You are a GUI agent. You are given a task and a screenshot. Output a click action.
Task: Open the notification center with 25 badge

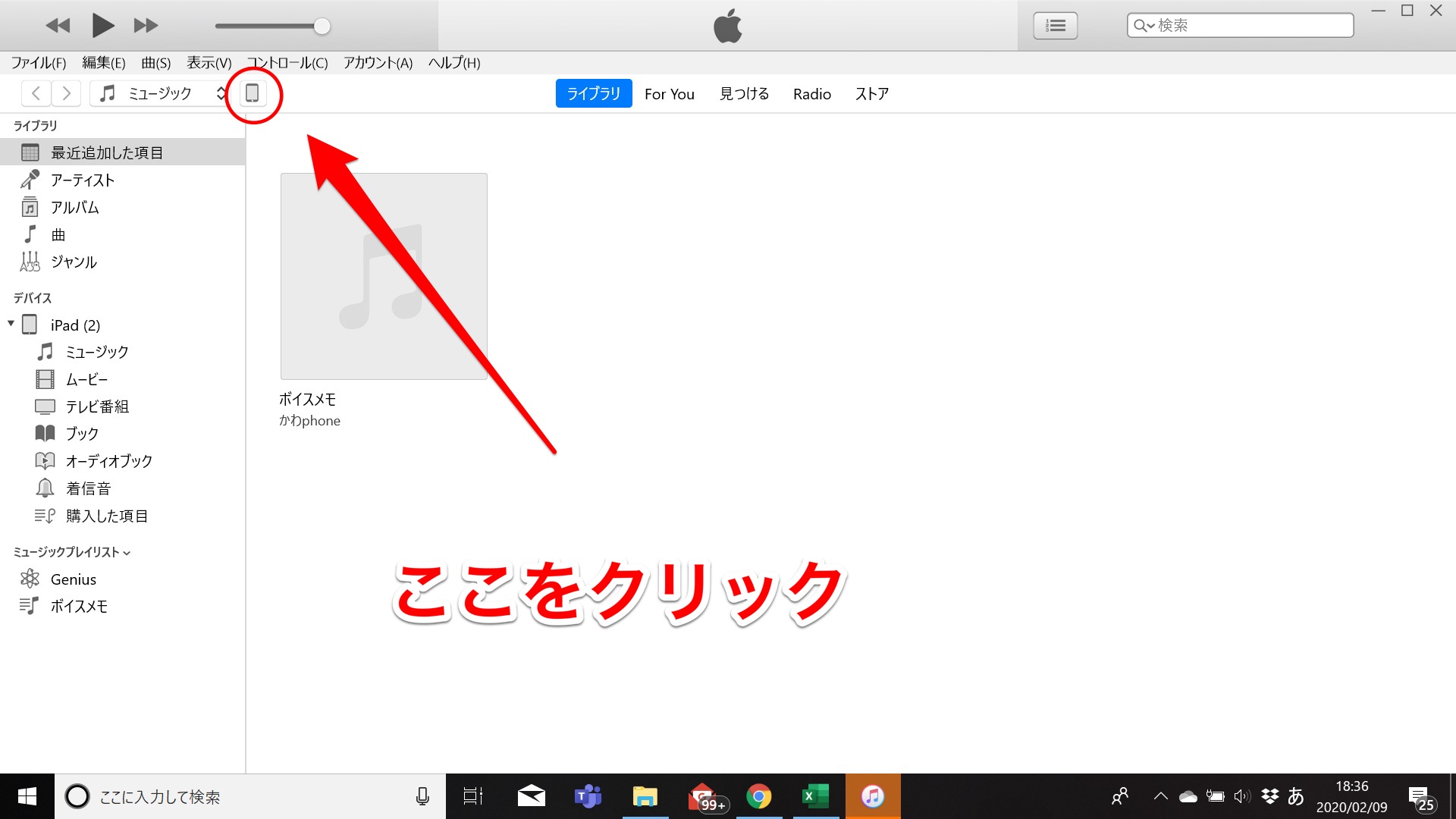pos(1421,799)
